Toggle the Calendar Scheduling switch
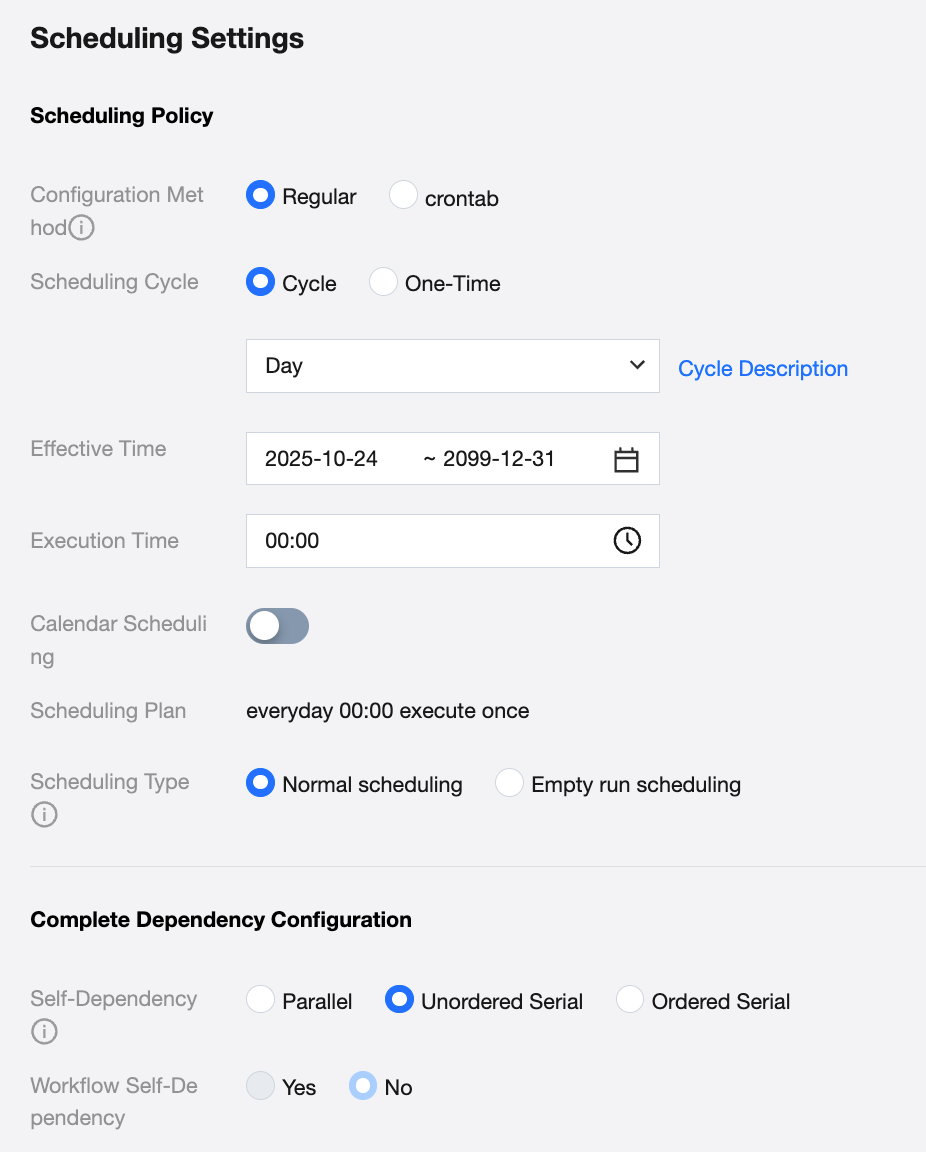Viewport: 926px width, 1152px height. 277,626
